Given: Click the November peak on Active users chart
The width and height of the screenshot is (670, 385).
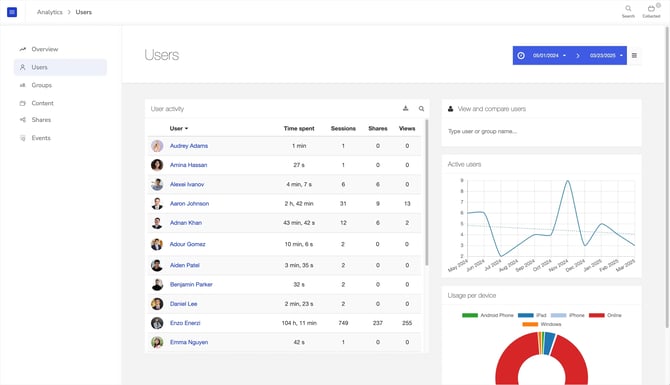Looking at the screenshot, I should pos(567,181).
